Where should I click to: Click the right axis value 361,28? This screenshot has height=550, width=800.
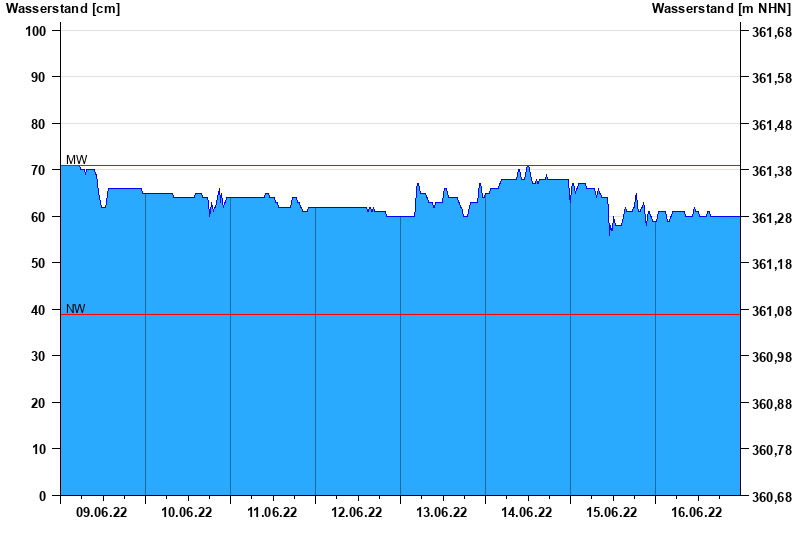coord(772,218)
